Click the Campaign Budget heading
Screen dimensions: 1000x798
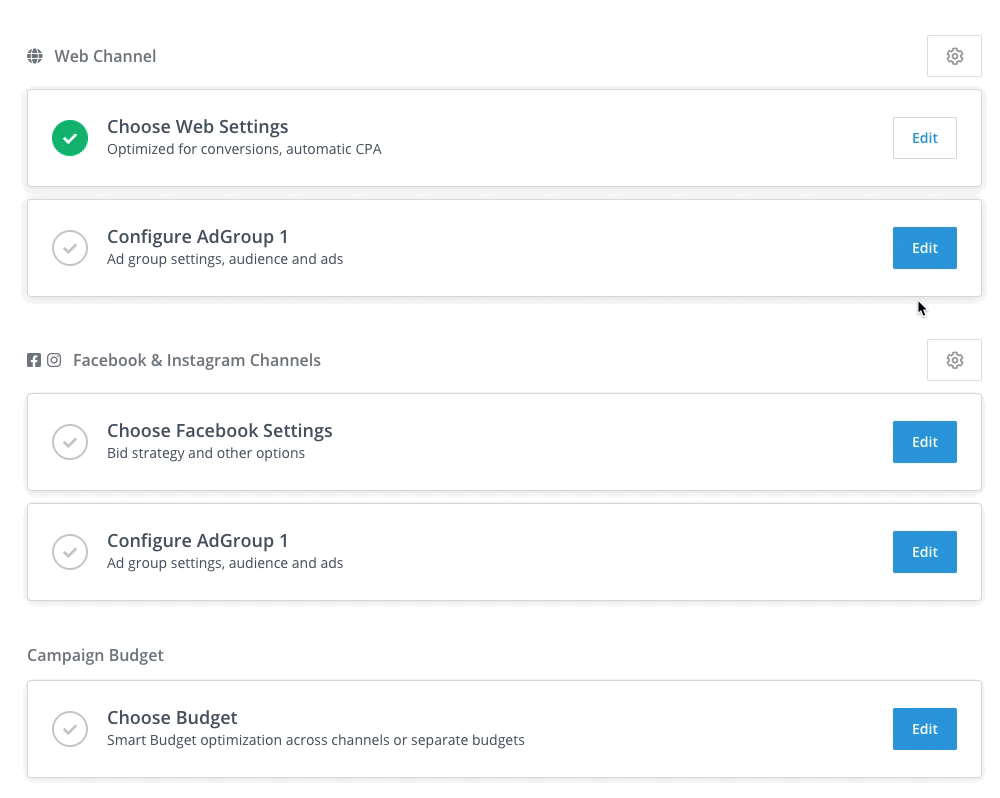coord(95,655)
